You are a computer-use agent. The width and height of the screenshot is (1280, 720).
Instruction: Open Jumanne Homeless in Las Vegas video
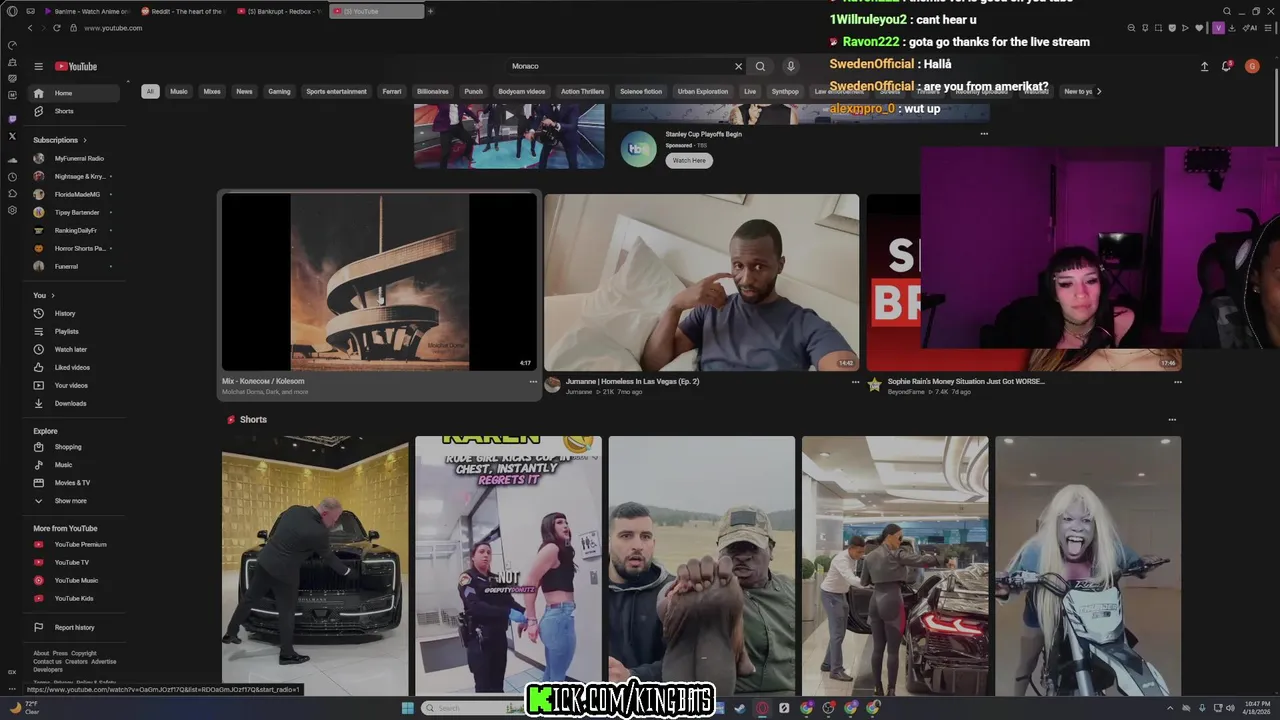701,282
